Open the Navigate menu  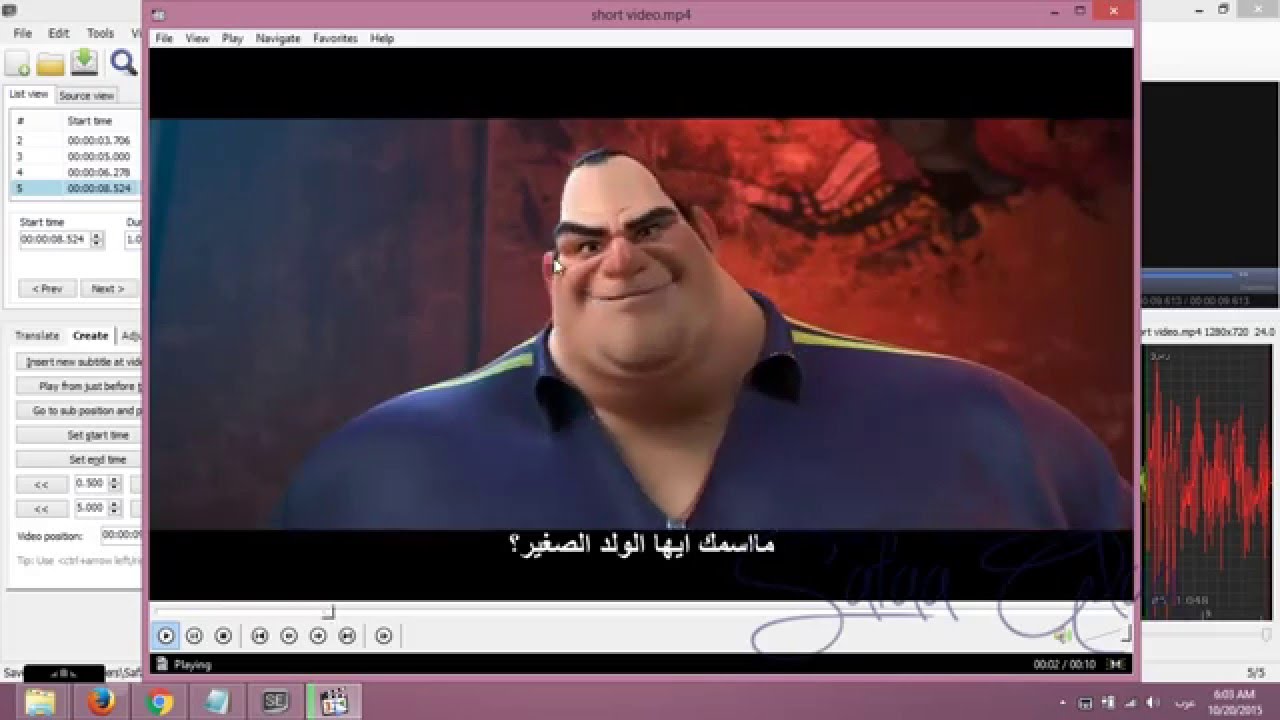point(278,38)
